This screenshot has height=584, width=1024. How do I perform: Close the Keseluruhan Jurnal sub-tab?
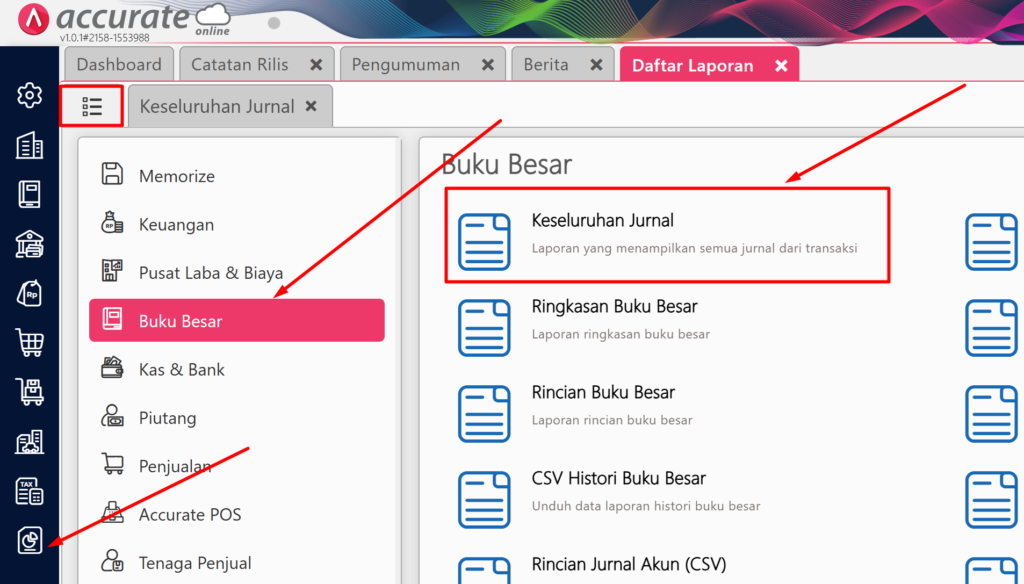click(x=311, y=106)
